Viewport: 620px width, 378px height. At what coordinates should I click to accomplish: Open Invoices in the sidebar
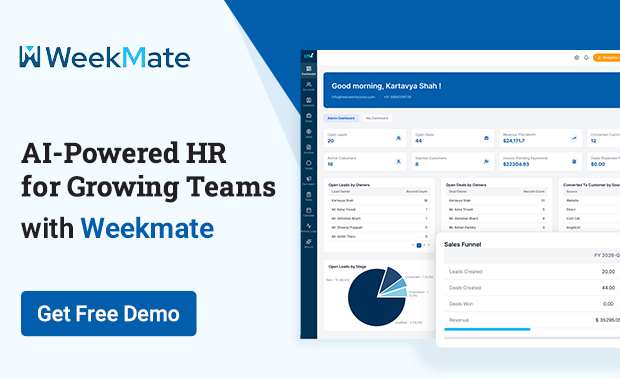309,149
